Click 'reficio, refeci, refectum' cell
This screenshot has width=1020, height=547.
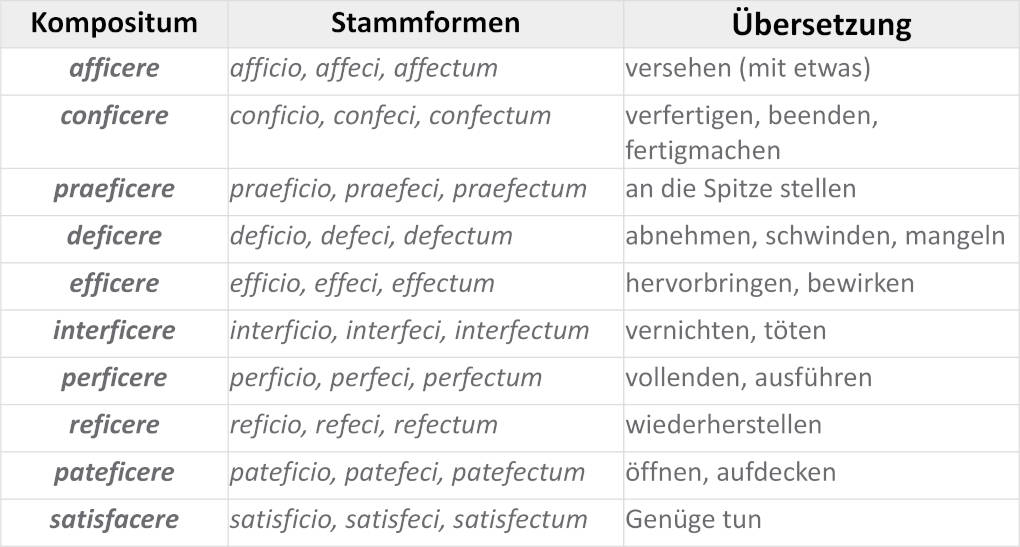pyautogui.click(x=363, y=425)
